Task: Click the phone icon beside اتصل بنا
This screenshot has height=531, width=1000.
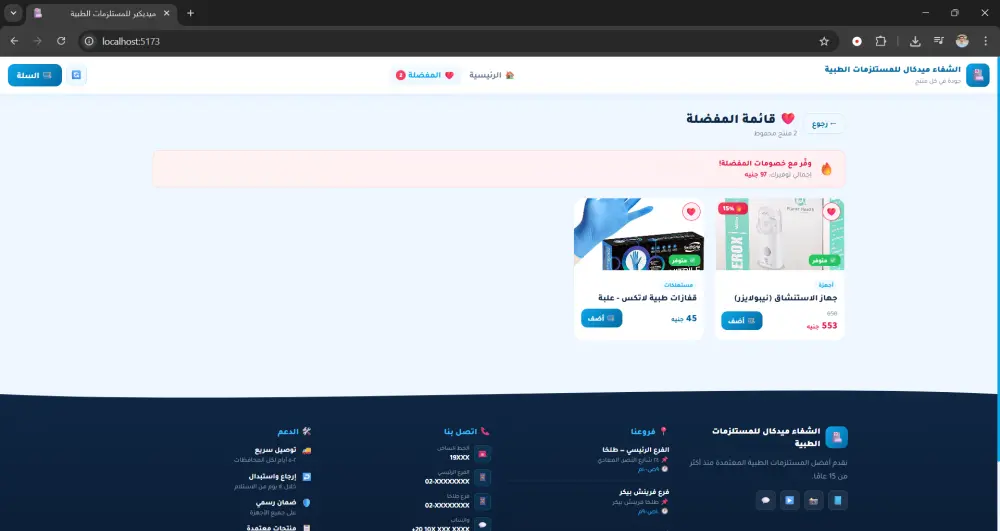Action: point(485,432)
